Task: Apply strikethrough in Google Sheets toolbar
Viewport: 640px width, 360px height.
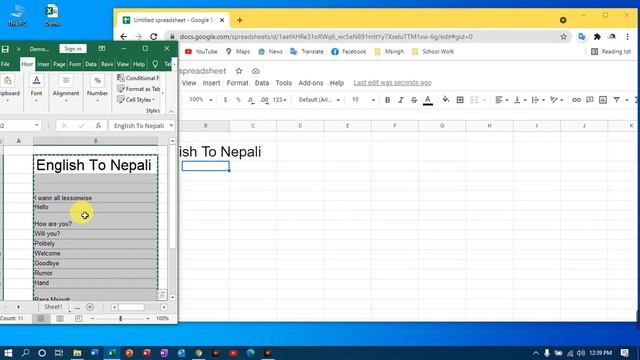Action: (x=414, y=100)
